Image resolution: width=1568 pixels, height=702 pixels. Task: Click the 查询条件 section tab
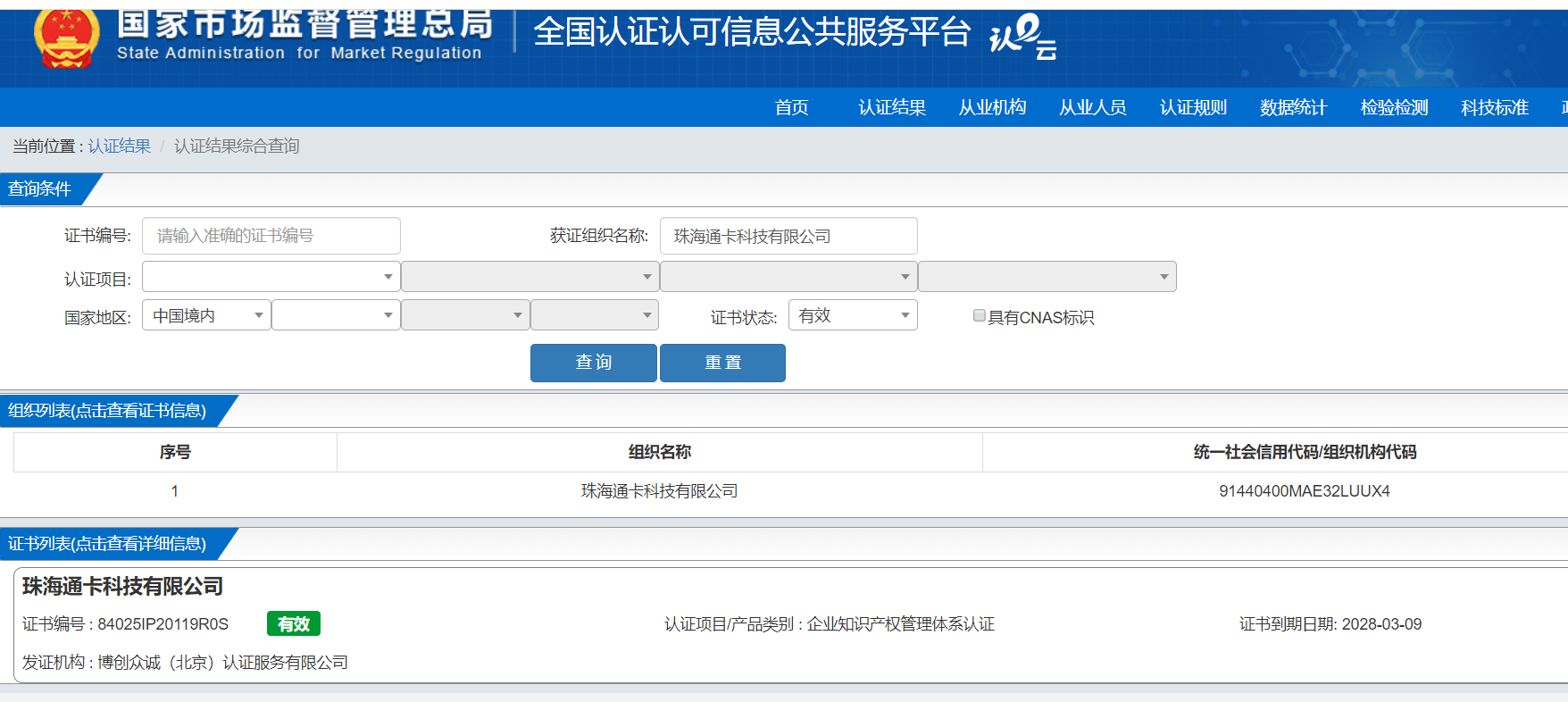[x=41, y=189]
